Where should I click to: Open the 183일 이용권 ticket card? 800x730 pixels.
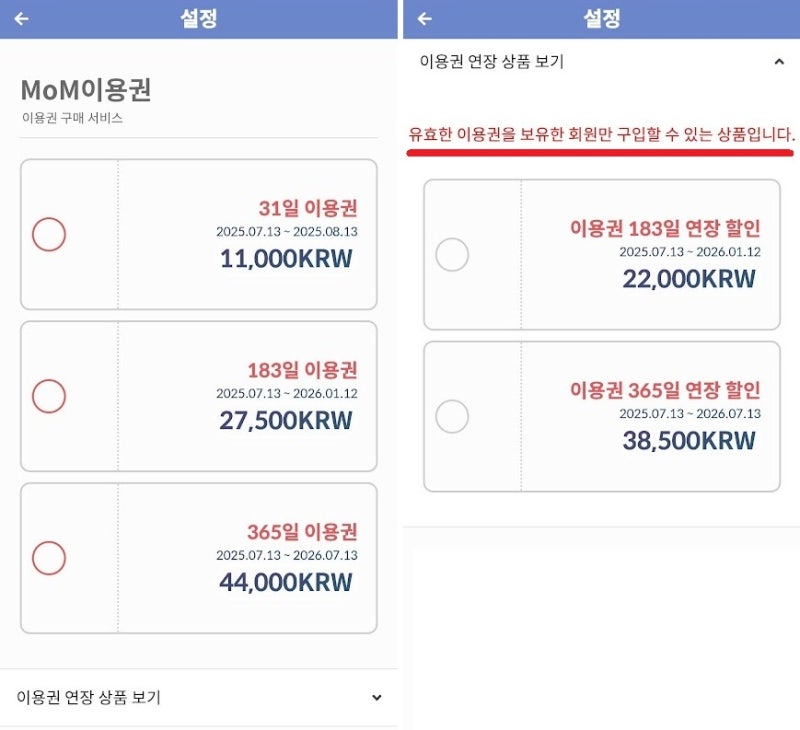[x=200, y=395]
